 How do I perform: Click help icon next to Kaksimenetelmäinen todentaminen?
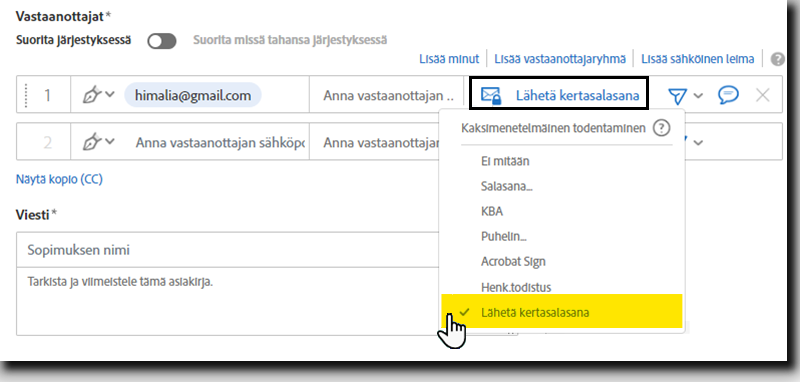[x=661, y=128]
